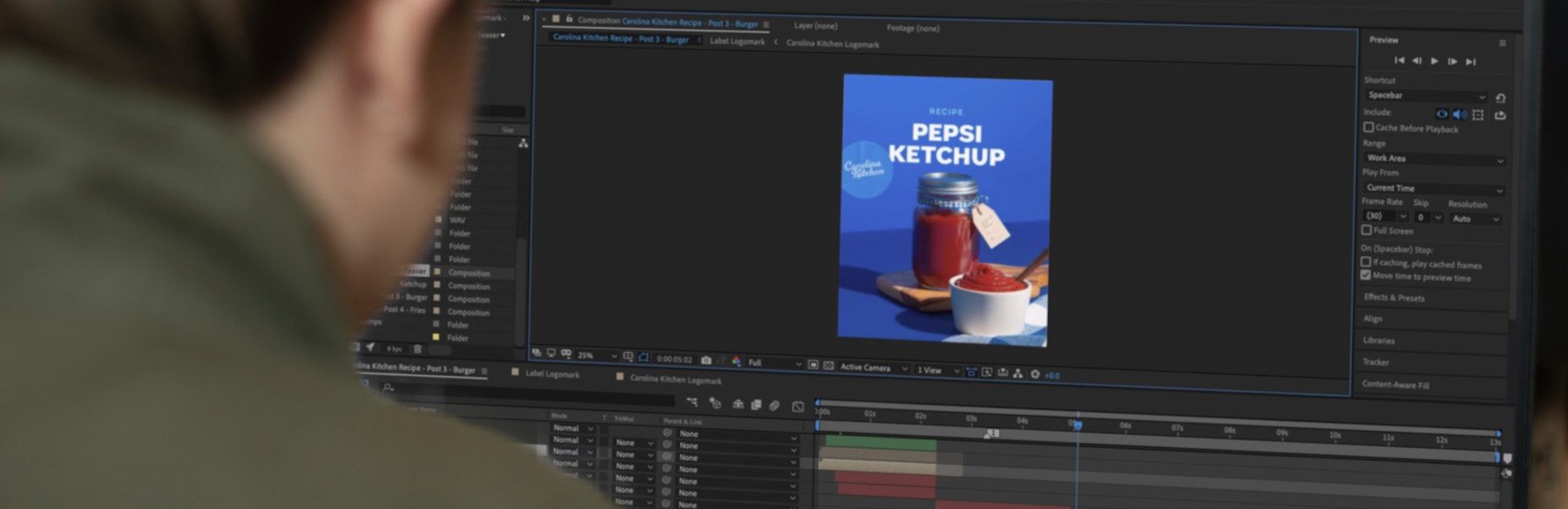
Task: Check If caching, play cached frames
Action: [x=1366, y=261]
